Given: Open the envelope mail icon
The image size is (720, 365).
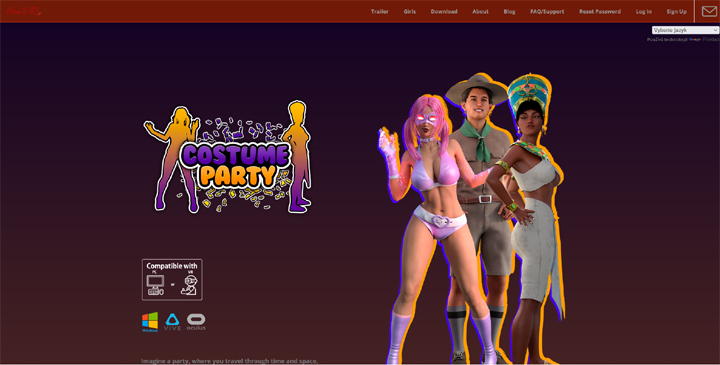Looking at the screenshot, I should (x=709, y=11).
